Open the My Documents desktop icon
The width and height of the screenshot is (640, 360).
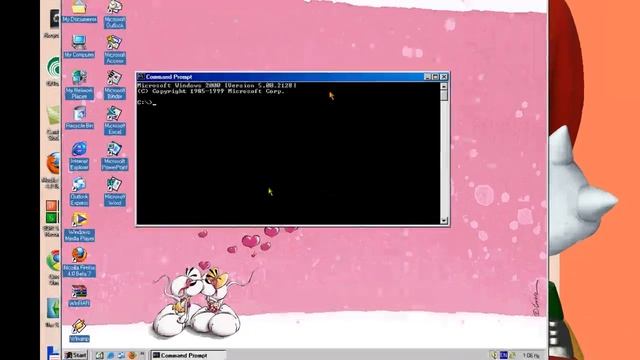tap(79, 11)
